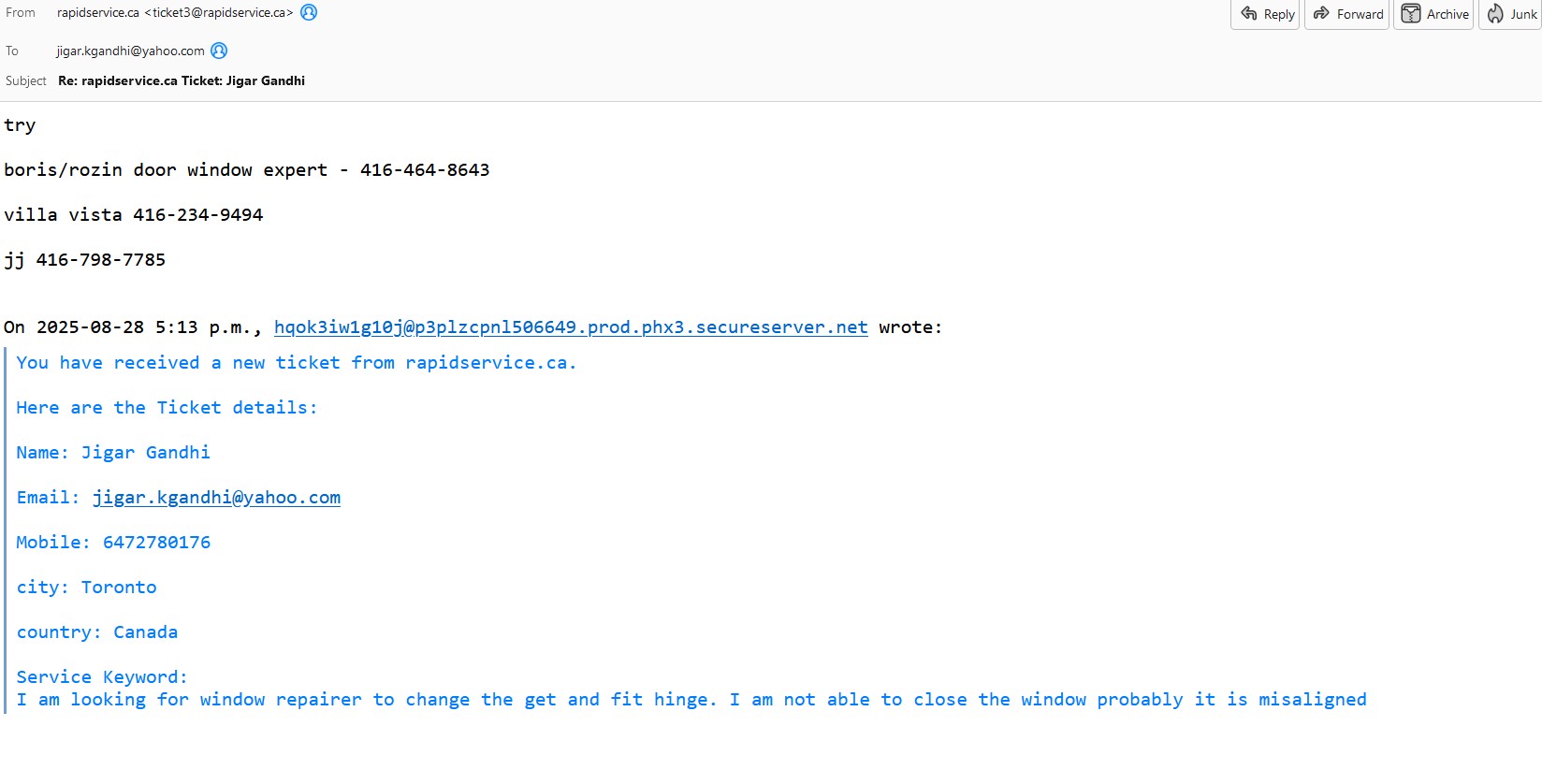Open contact icon beside recipient jigar.kgandhi@yahoo.com
This screenshot has height=784, width=1542.
click(219, 51)
